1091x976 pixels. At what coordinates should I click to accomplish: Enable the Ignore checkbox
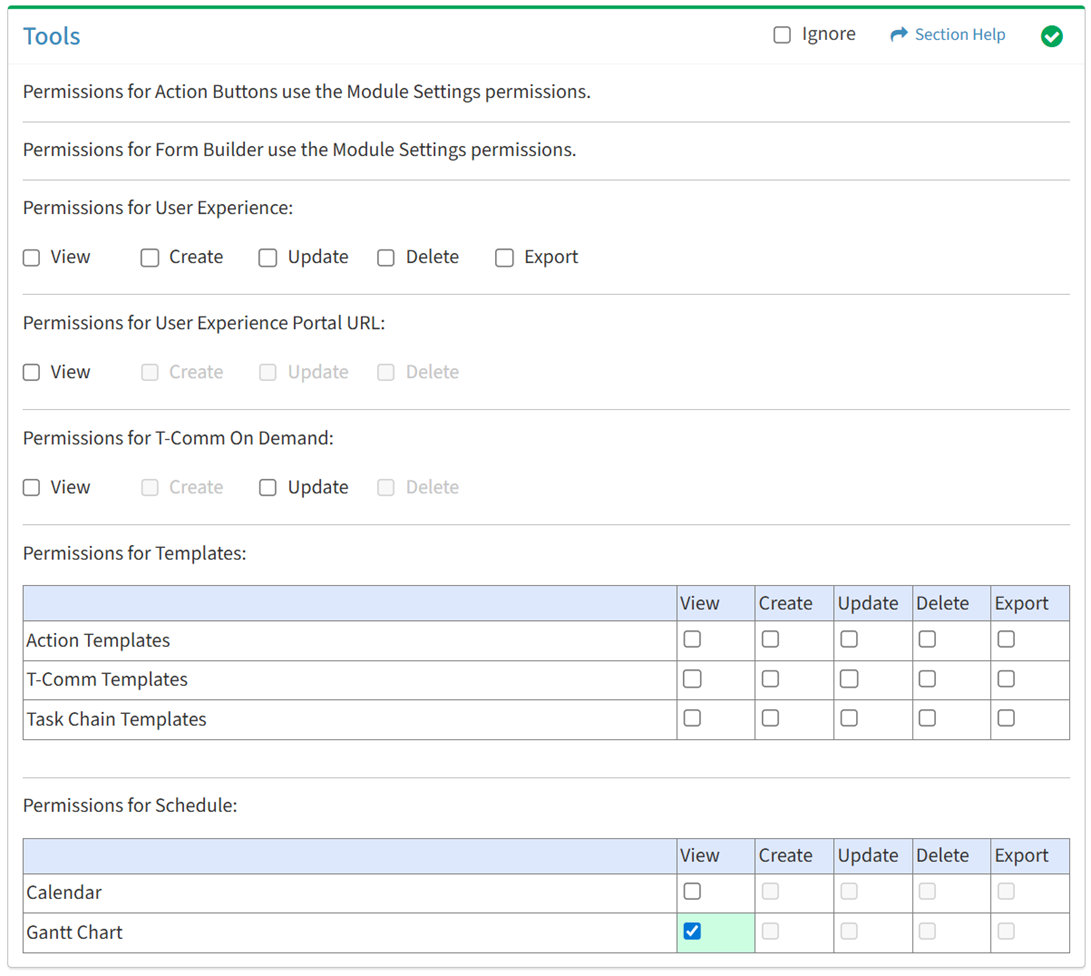pos(782,35)
